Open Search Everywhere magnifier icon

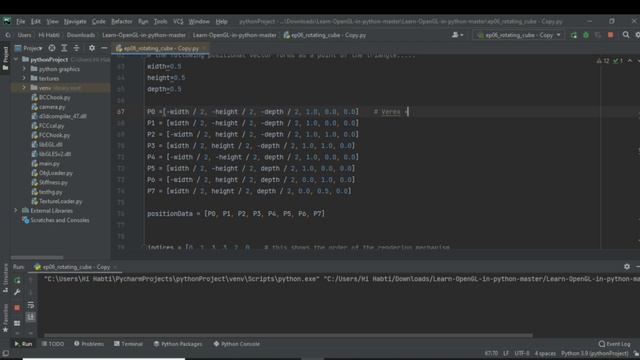626,35
